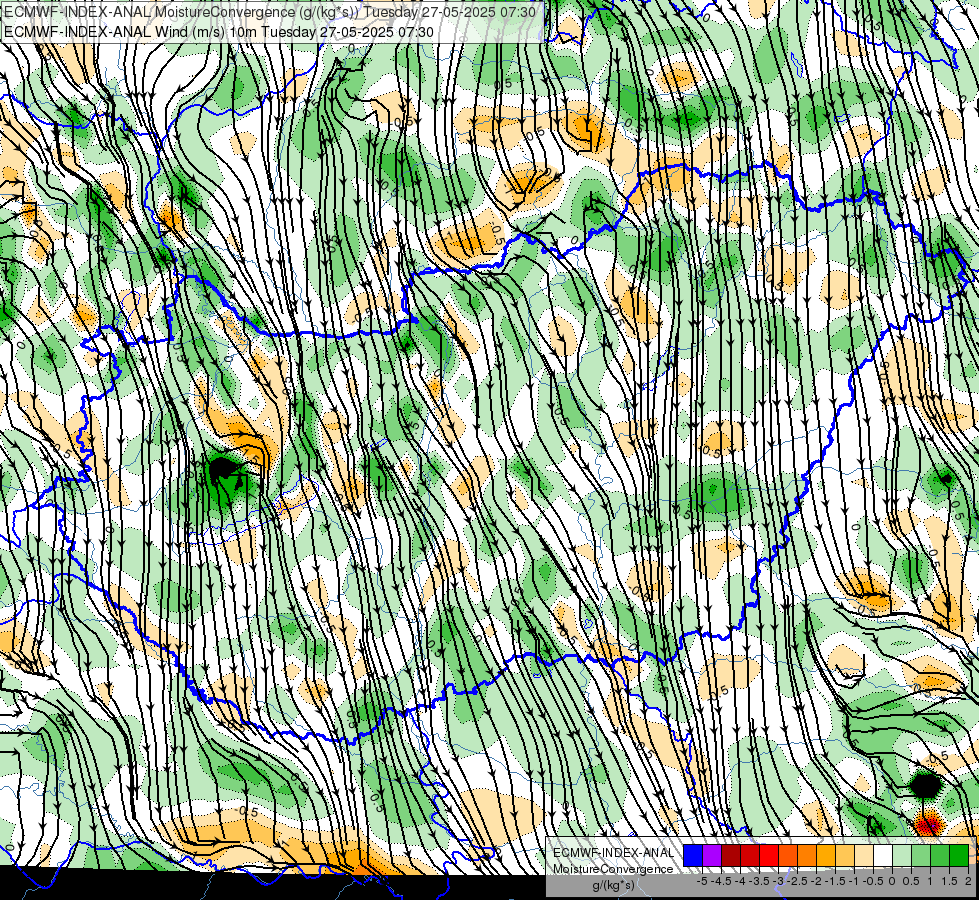Pick the medium green swatch for 1 to 1.5

(x=940, y=856)
